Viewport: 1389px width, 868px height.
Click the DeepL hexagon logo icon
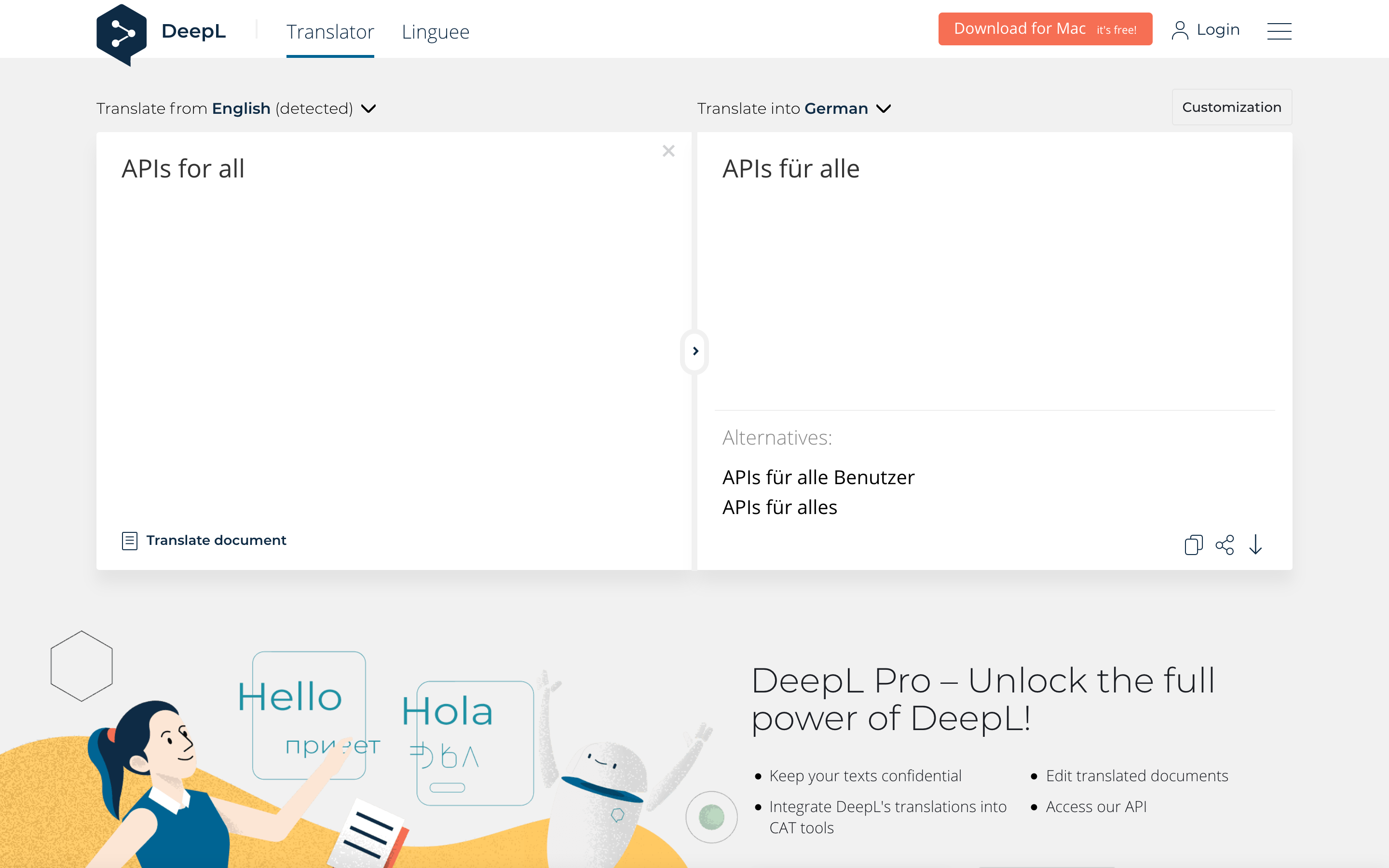click(121, 34)
